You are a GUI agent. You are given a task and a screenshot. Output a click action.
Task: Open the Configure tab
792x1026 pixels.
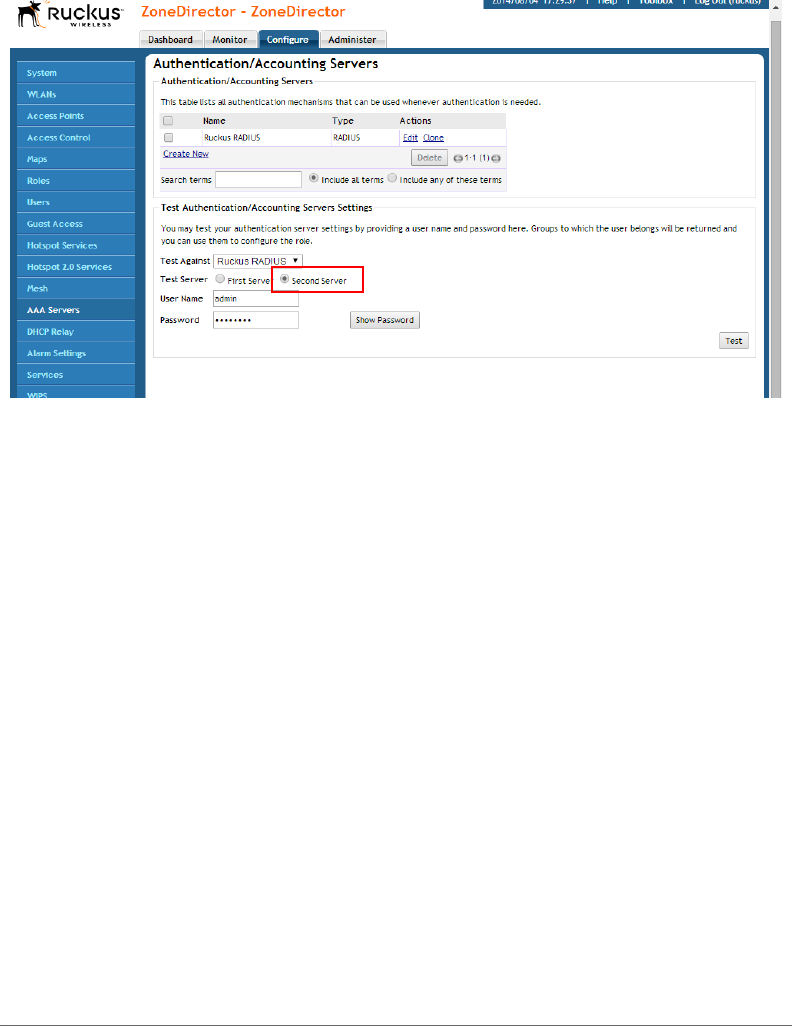(x=288, y=40)
